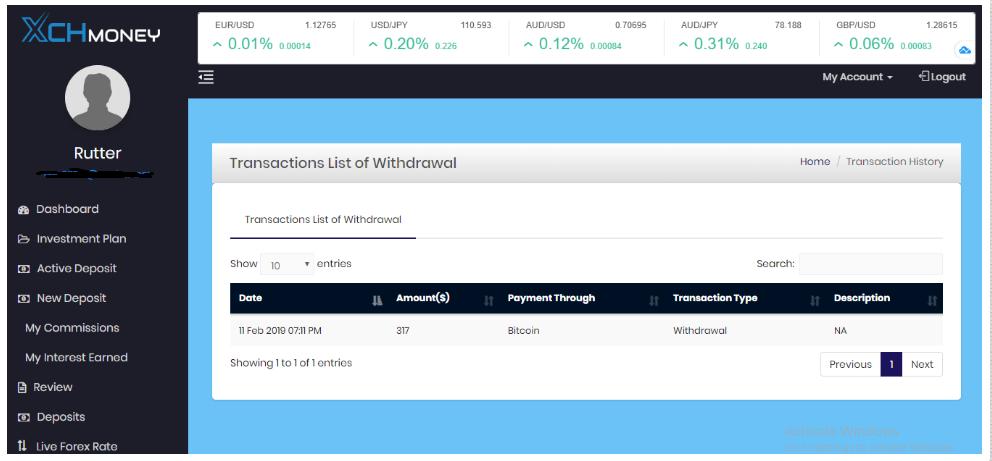992x461 pixels.
Task: Open the Review page
Action: pyautogui.click(x=53, y=387)
